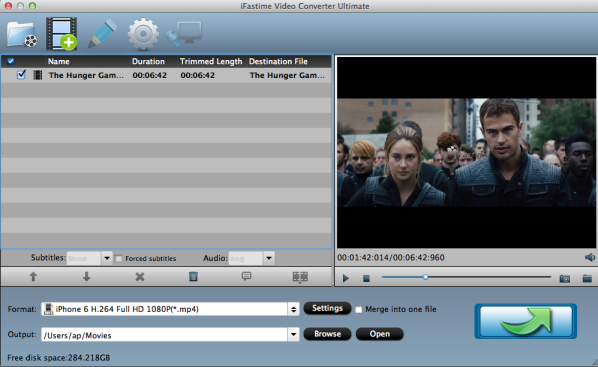Click the Trimmed Length column header
This screenshot has width=598, height=367.
click(212, 61)
